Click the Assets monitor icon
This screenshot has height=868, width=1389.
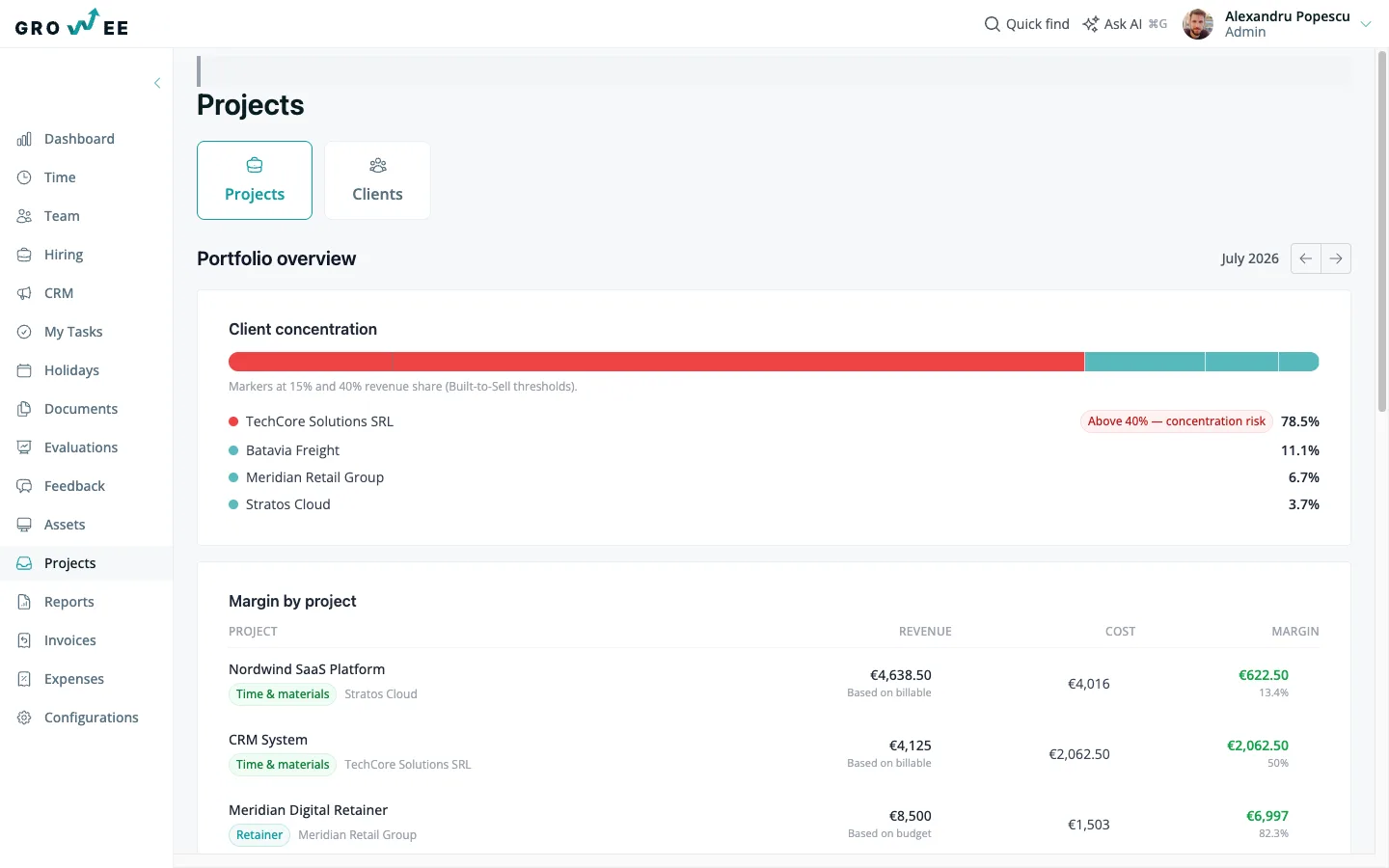[x=24, y=525]
